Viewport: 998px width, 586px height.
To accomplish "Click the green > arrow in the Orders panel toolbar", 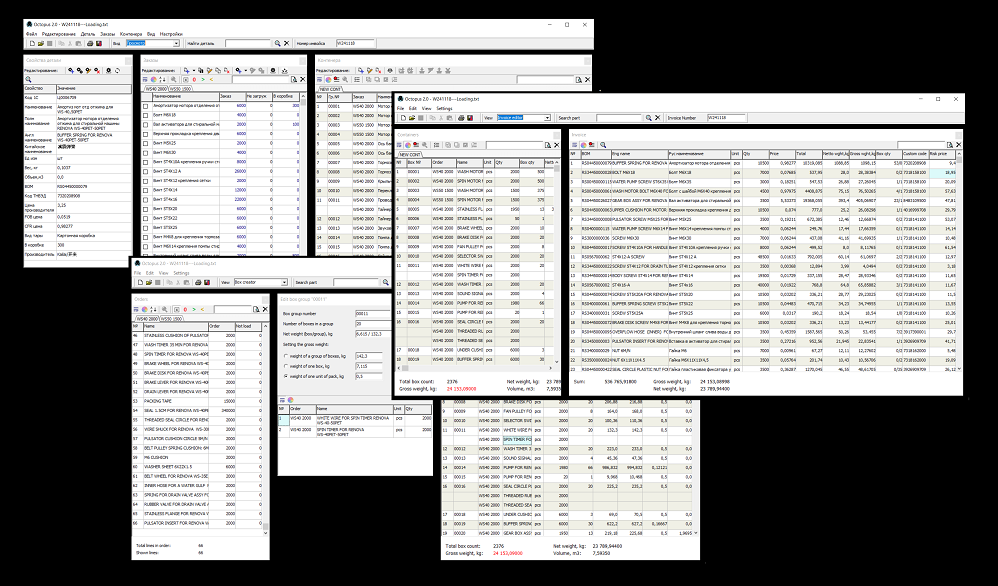I will click(x=194, y=309).
